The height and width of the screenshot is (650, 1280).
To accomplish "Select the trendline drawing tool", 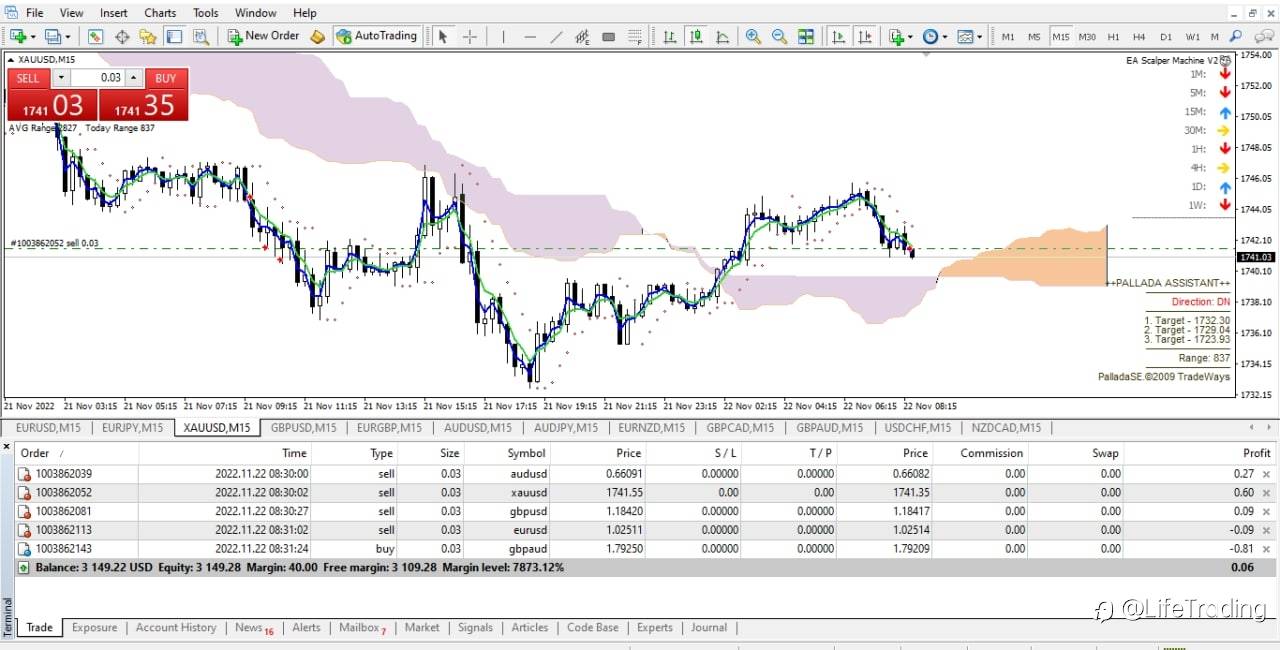I will pos(556,36).
